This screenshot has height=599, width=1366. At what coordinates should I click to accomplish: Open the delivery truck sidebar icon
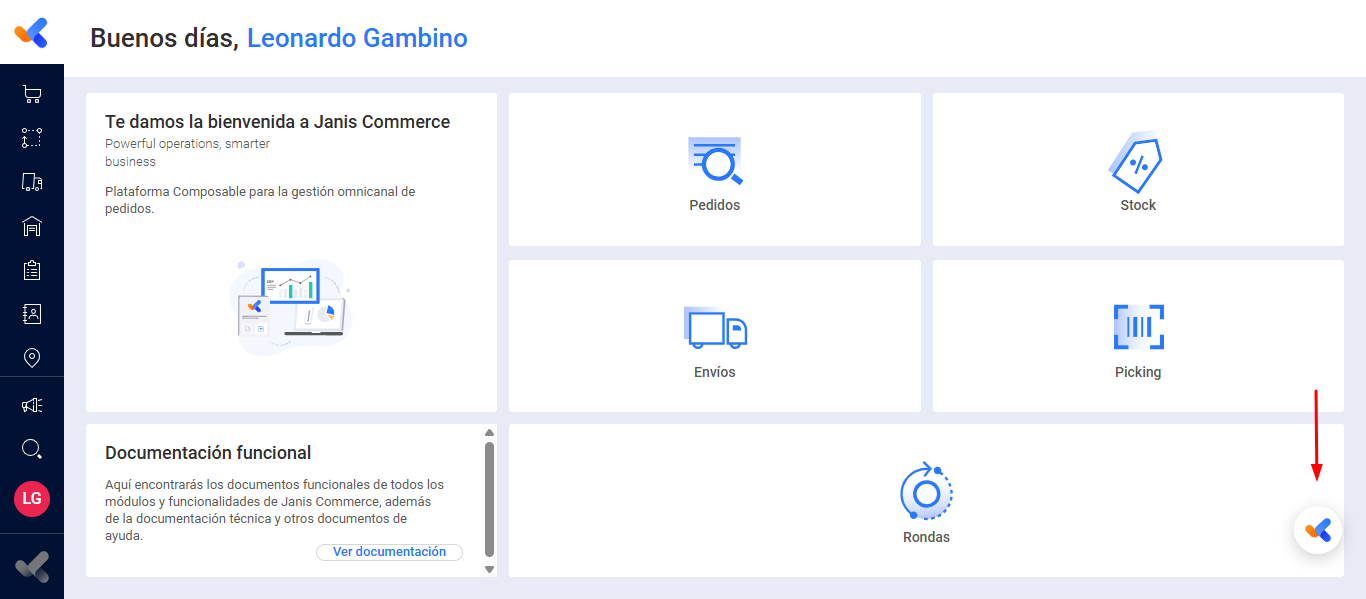(32, 182)
